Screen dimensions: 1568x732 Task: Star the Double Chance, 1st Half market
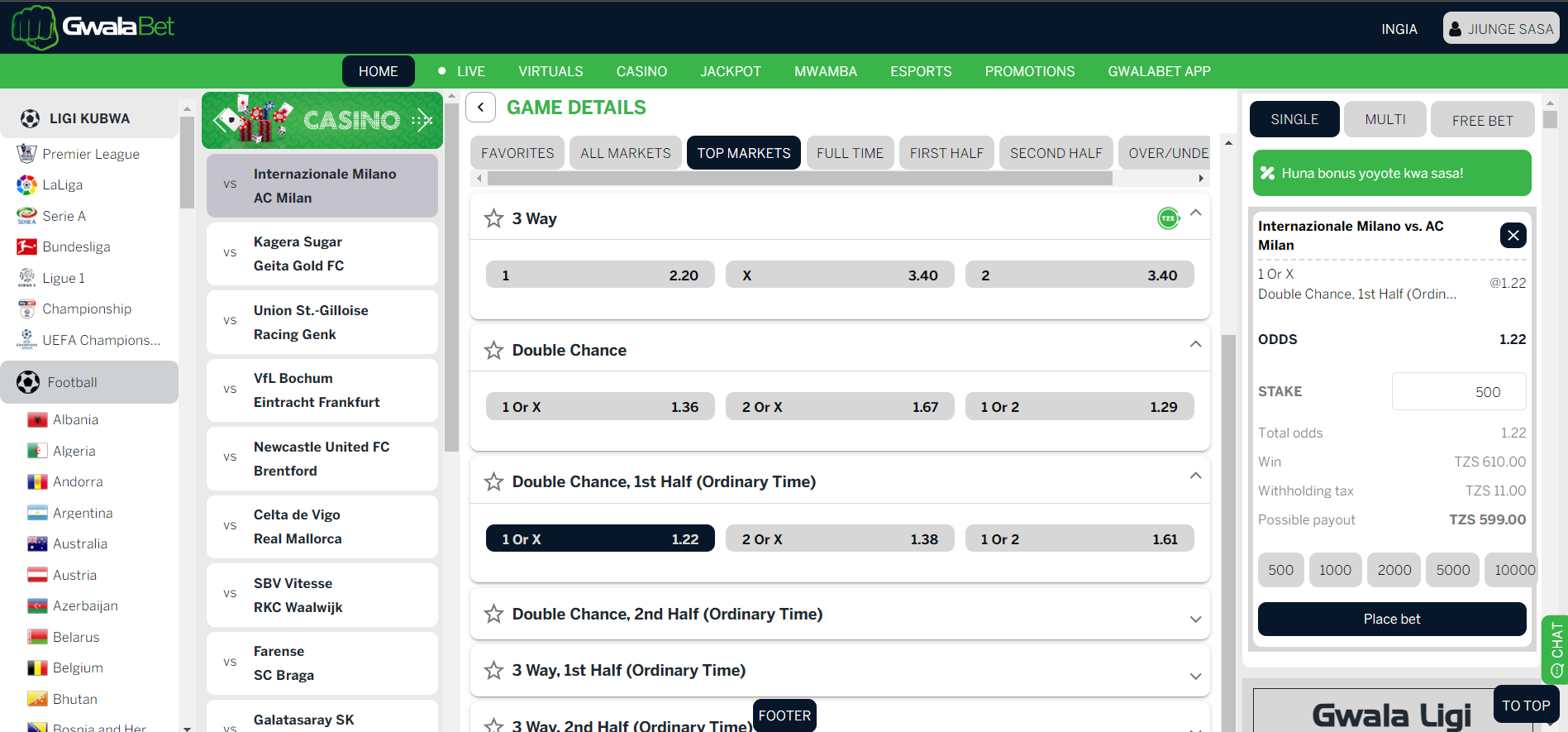coord(493,481)
